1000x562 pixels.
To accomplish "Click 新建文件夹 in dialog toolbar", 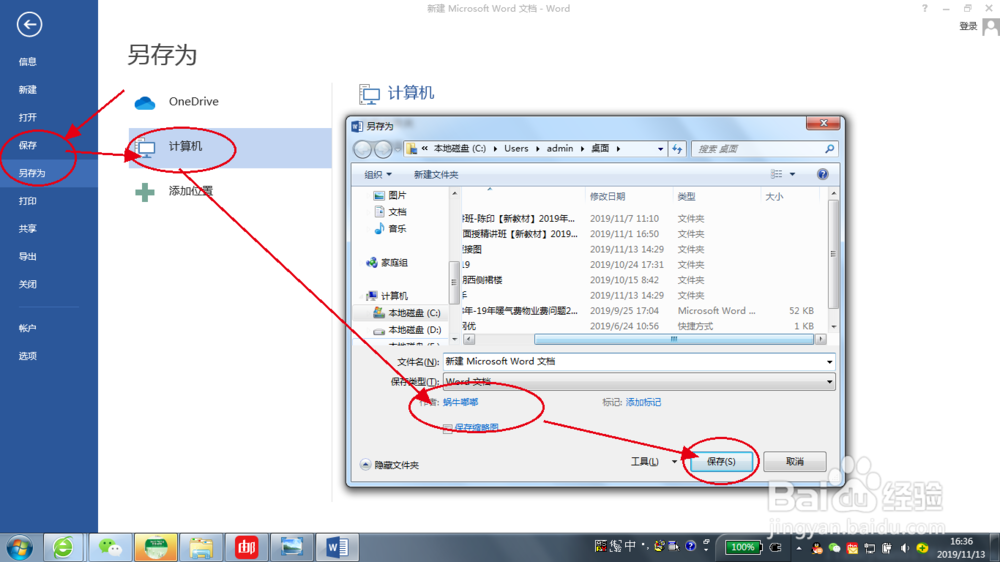I will tap(436, 175).
